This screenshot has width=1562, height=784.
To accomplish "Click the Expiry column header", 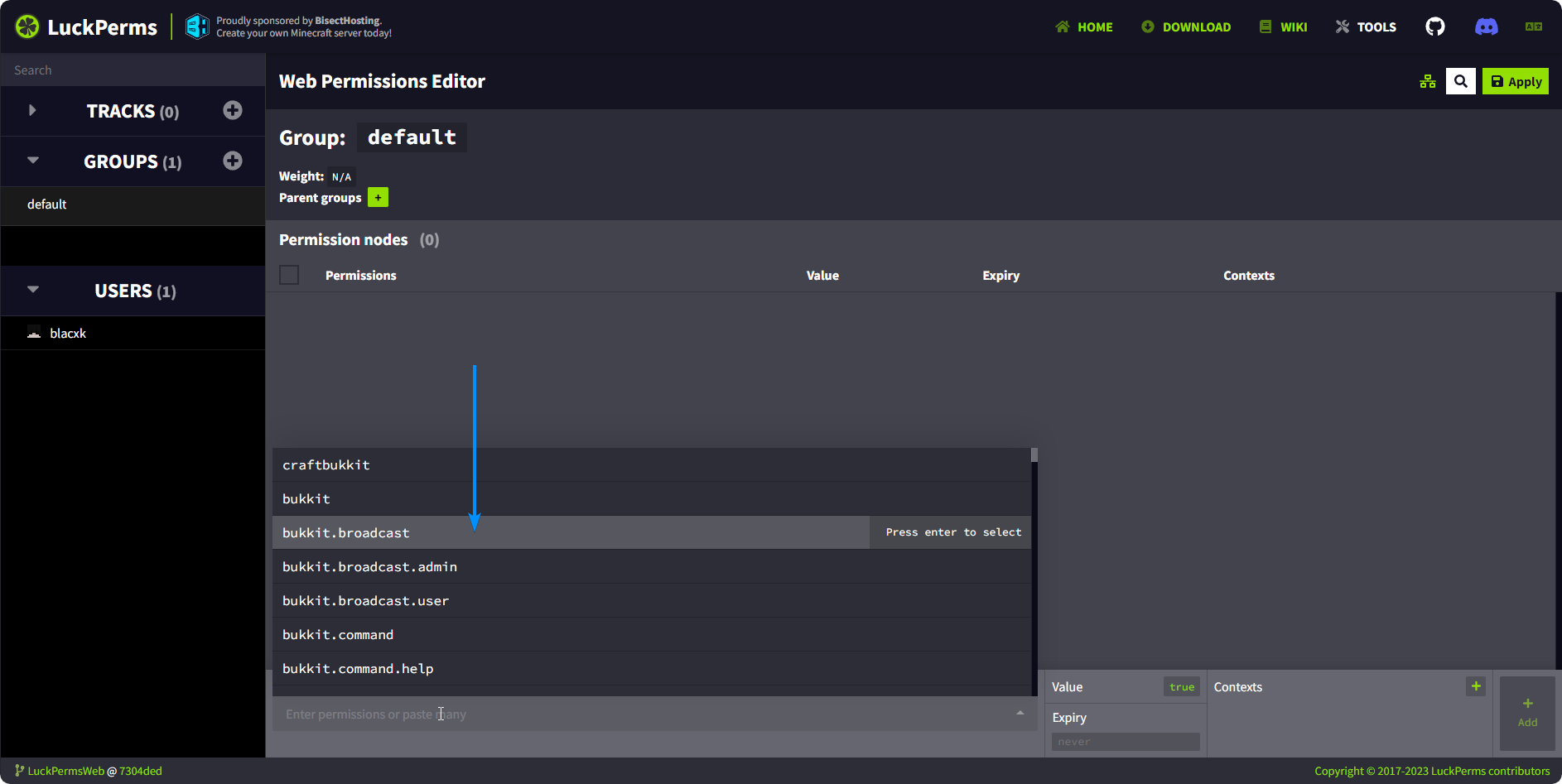I will click(1000, 276).
